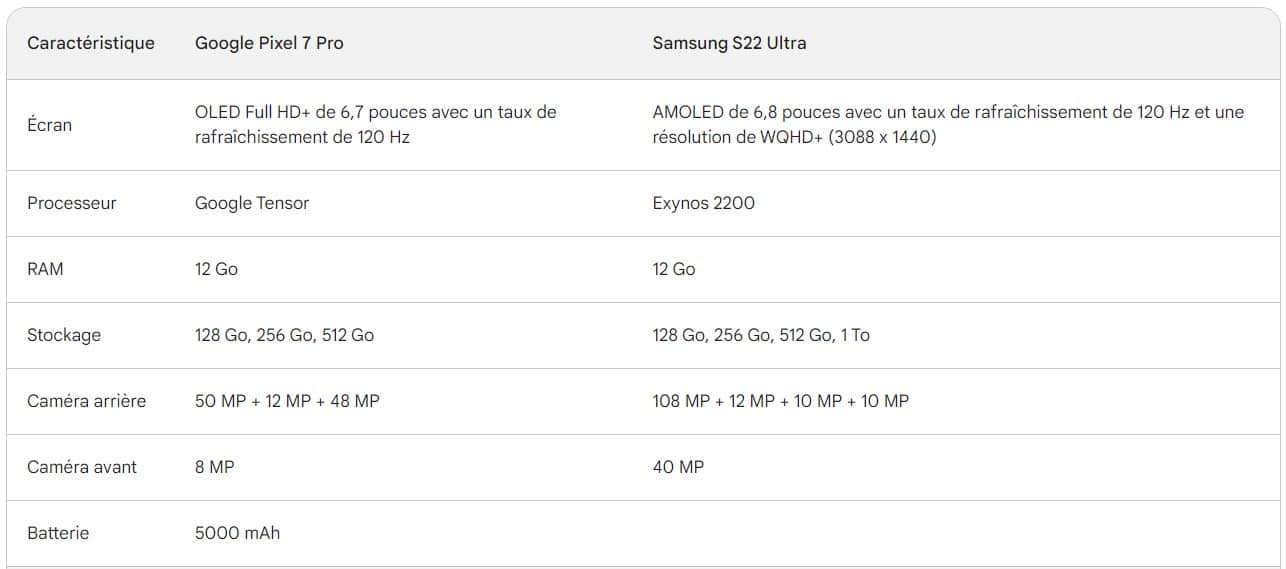The width and height of the screenshot is (1286, 569).
Task: Select the Google Pixel 7 Pro header
Action: 269,43
